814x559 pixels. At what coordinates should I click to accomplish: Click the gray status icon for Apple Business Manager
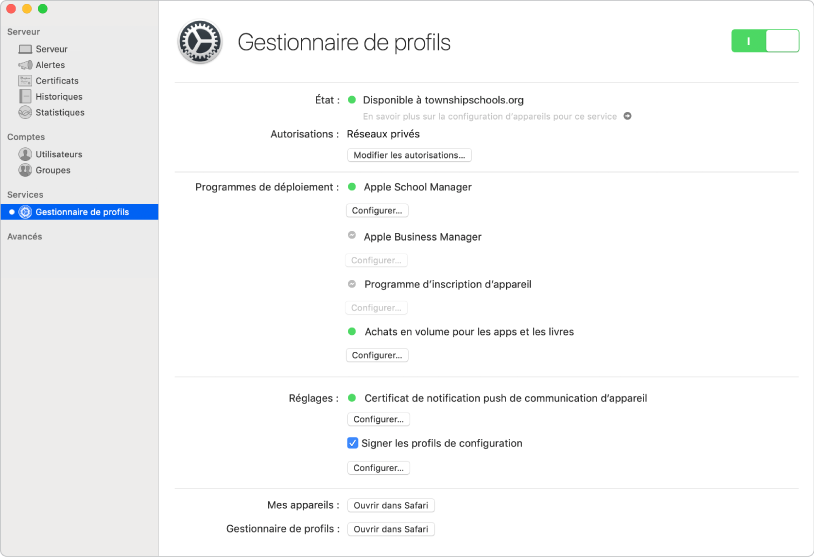(x=351, y=235)
